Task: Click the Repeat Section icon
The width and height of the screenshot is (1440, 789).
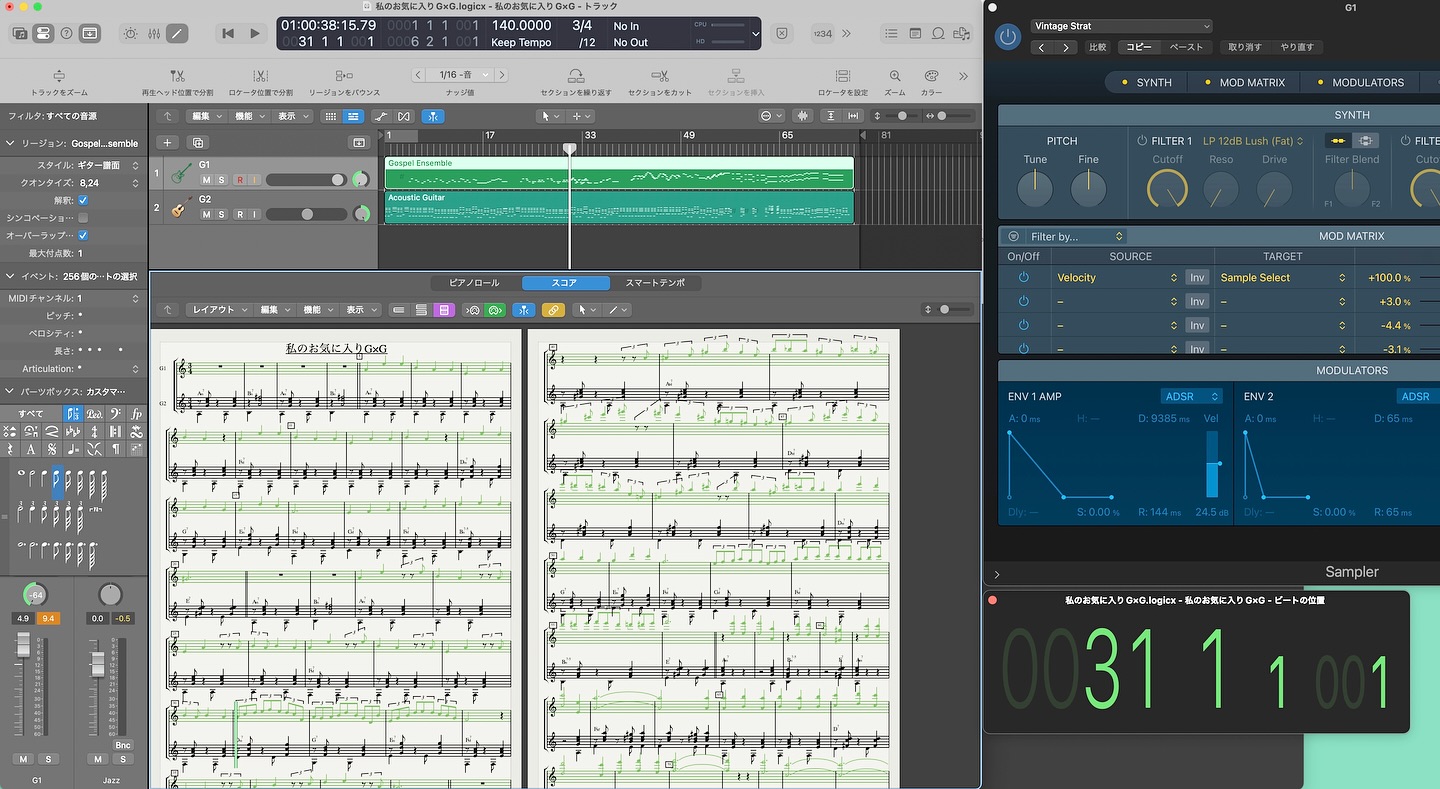Action: [x=575, y=76]
